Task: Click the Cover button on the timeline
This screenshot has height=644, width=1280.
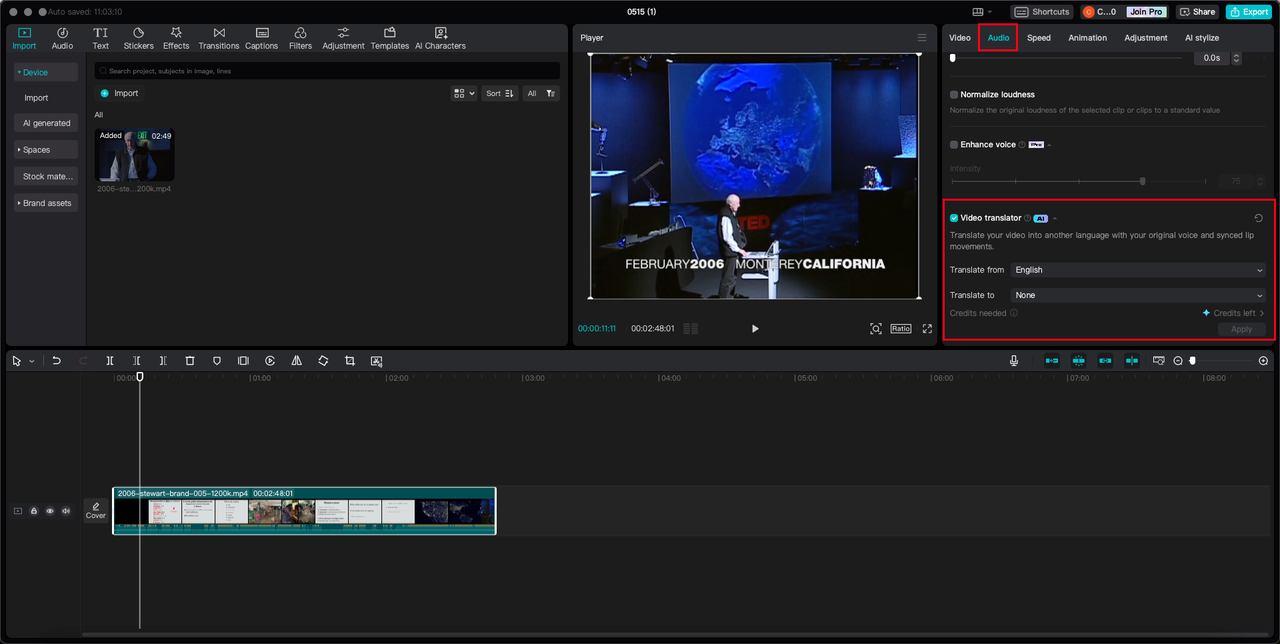Action: 96,510
